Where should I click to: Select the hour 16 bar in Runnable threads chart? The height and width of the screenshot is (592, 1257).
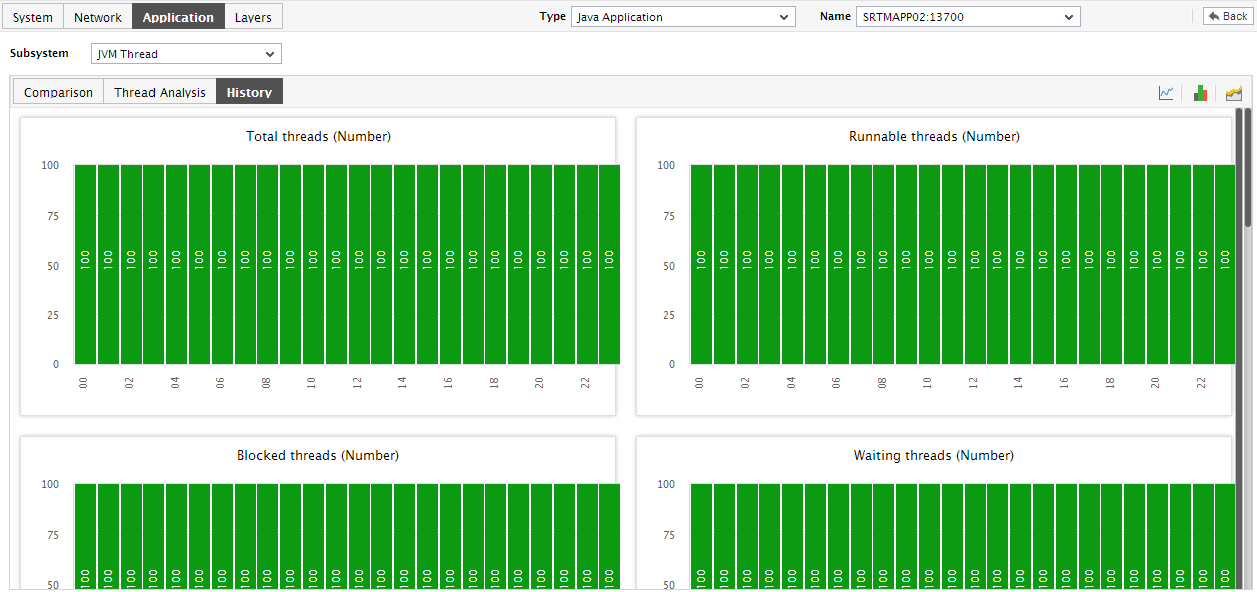point(1066,264)
